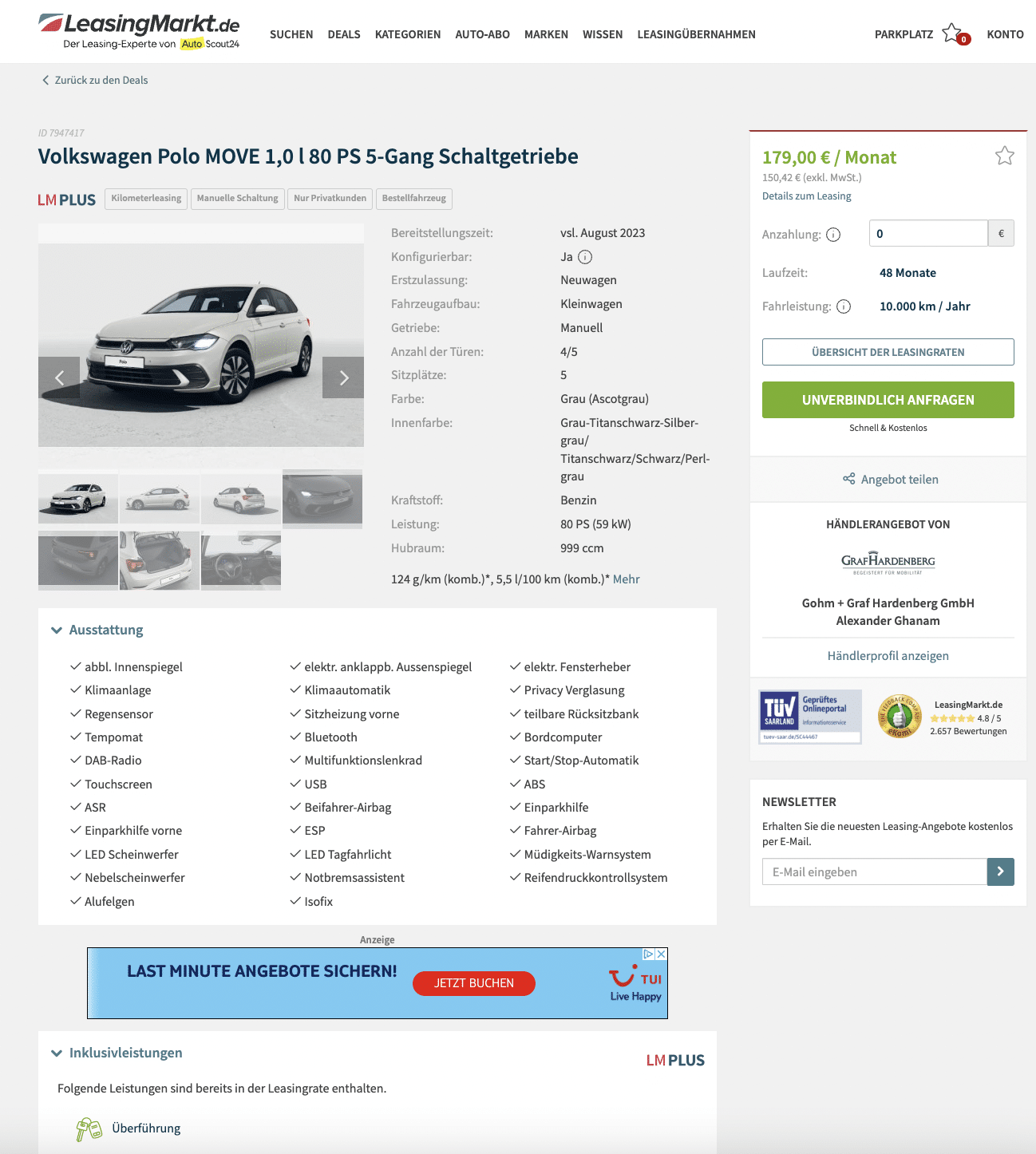Show next car image with right arrow

343,377
